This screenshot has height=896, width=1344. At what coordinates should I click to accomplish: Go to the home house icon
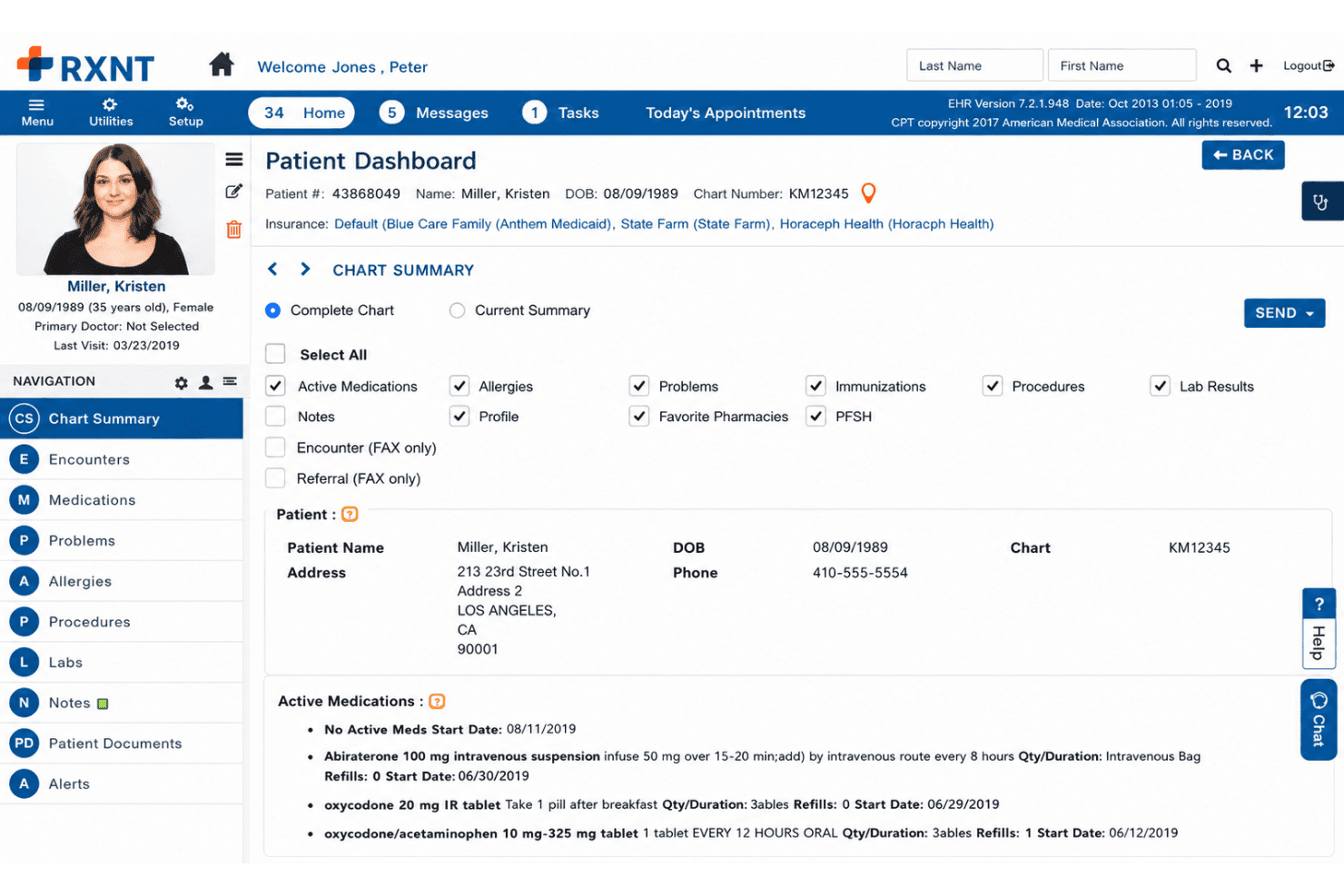[x=222, y=65]
